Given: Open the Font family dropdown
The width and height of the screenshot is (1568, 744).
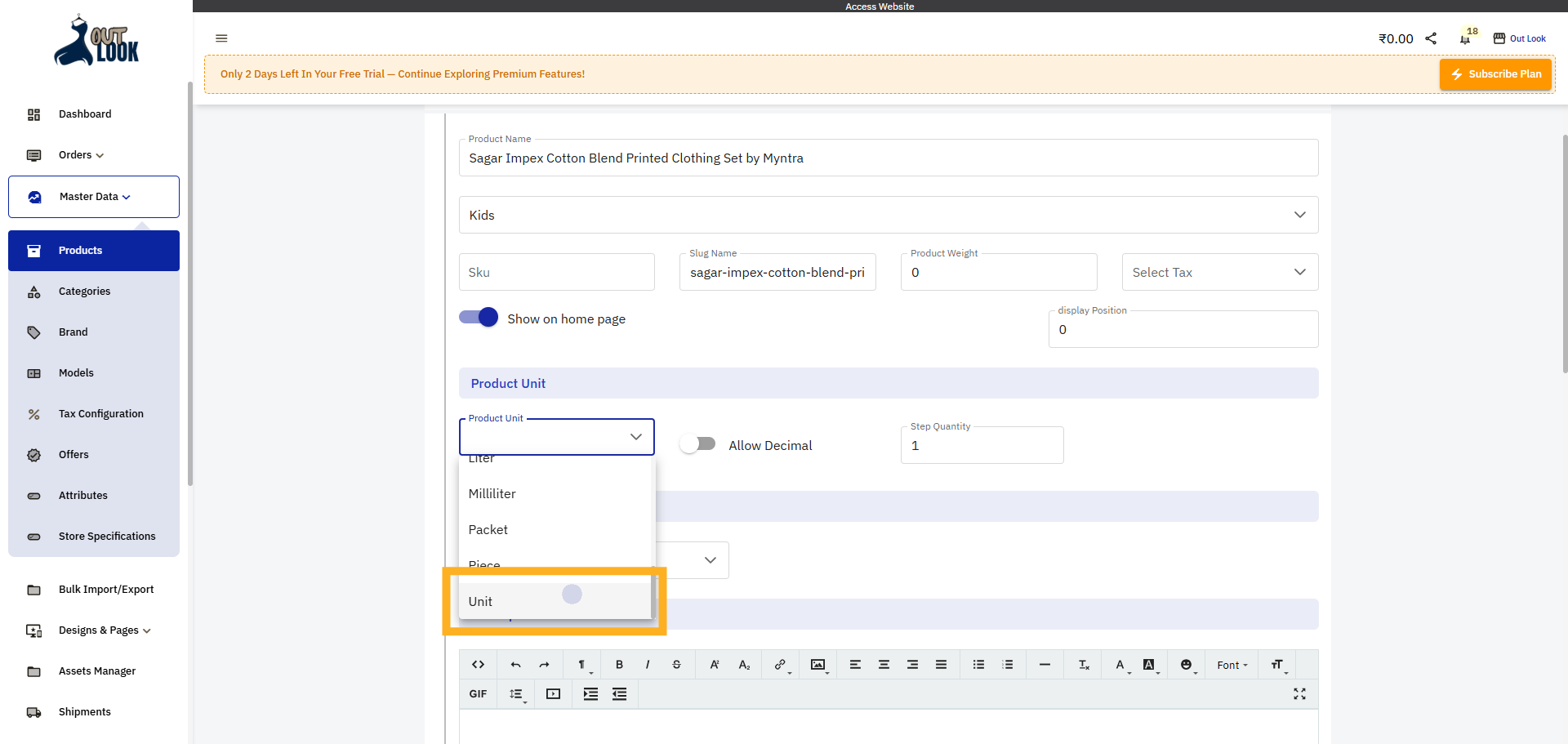Looking at the screenshot, I should click(x=1232, y=665).
